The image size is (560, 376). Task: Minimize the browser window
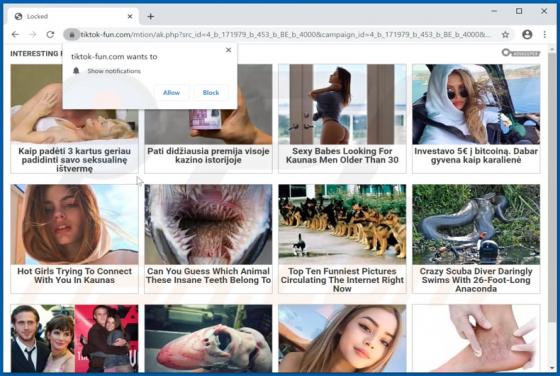coord(494,11)
